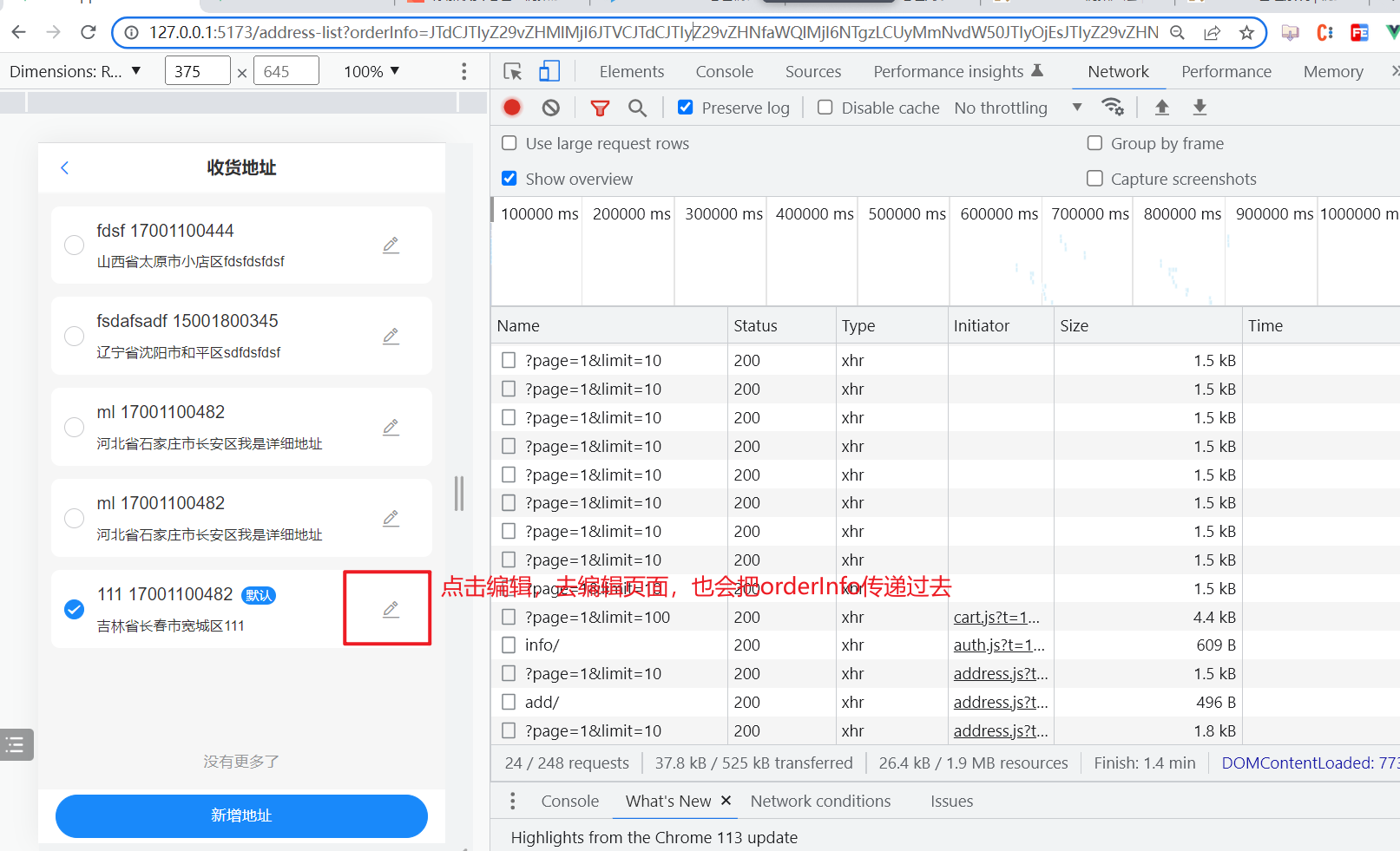This screenshot has width=1400, height=851.
Task: Open the Issues drawer tab
Action: 952,801
